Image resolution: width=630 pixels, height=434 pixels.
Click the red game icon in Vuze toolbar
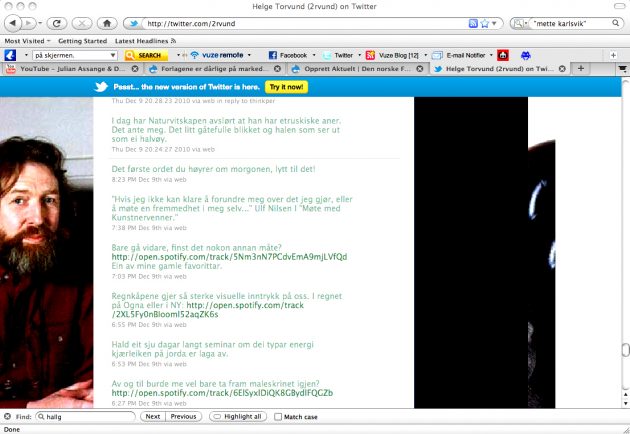(503, 55)
